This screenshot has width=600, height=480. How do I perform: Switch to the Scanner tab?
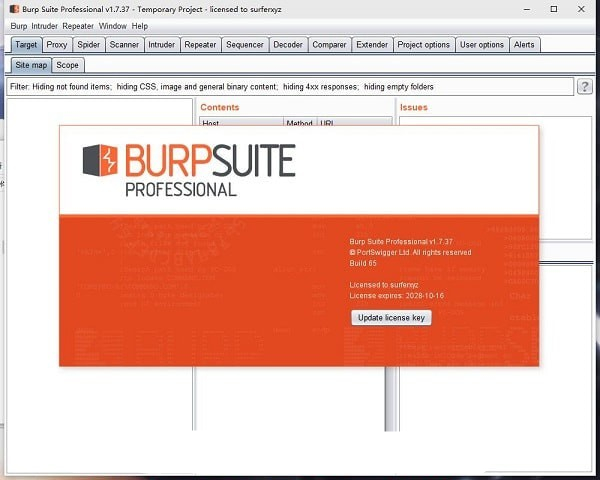(x=124, y=45)
